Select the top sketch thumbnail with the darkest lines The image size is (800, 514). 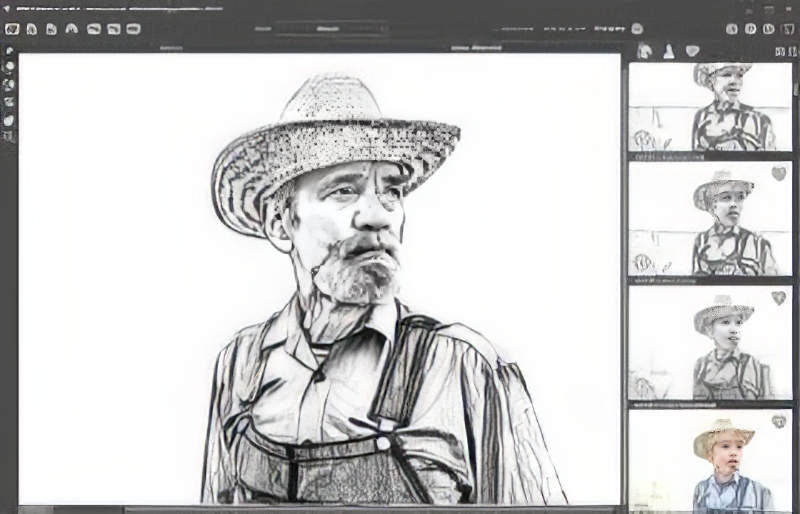click(710, 107)
